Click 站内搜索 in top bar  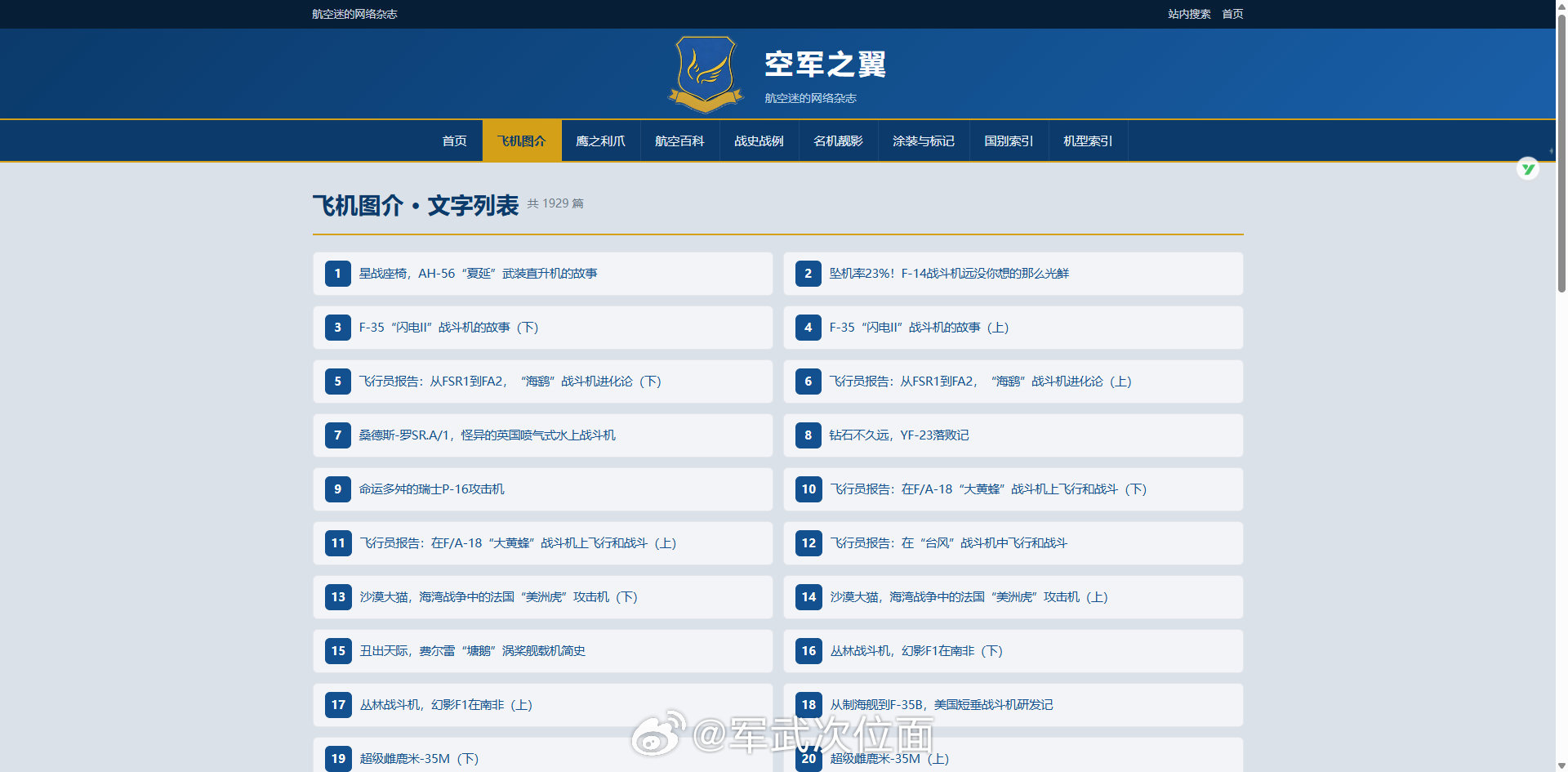pyautogui.click(x=1189, y=14)
